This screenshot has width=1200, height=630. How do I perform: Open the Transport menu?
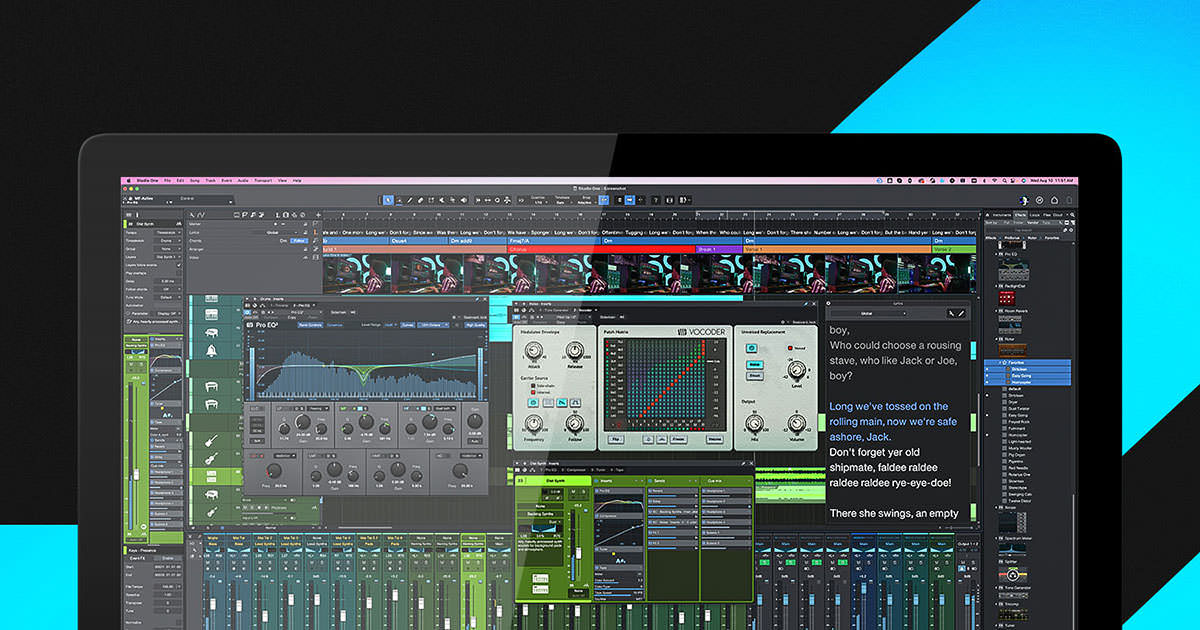click(x=263, y=180)
